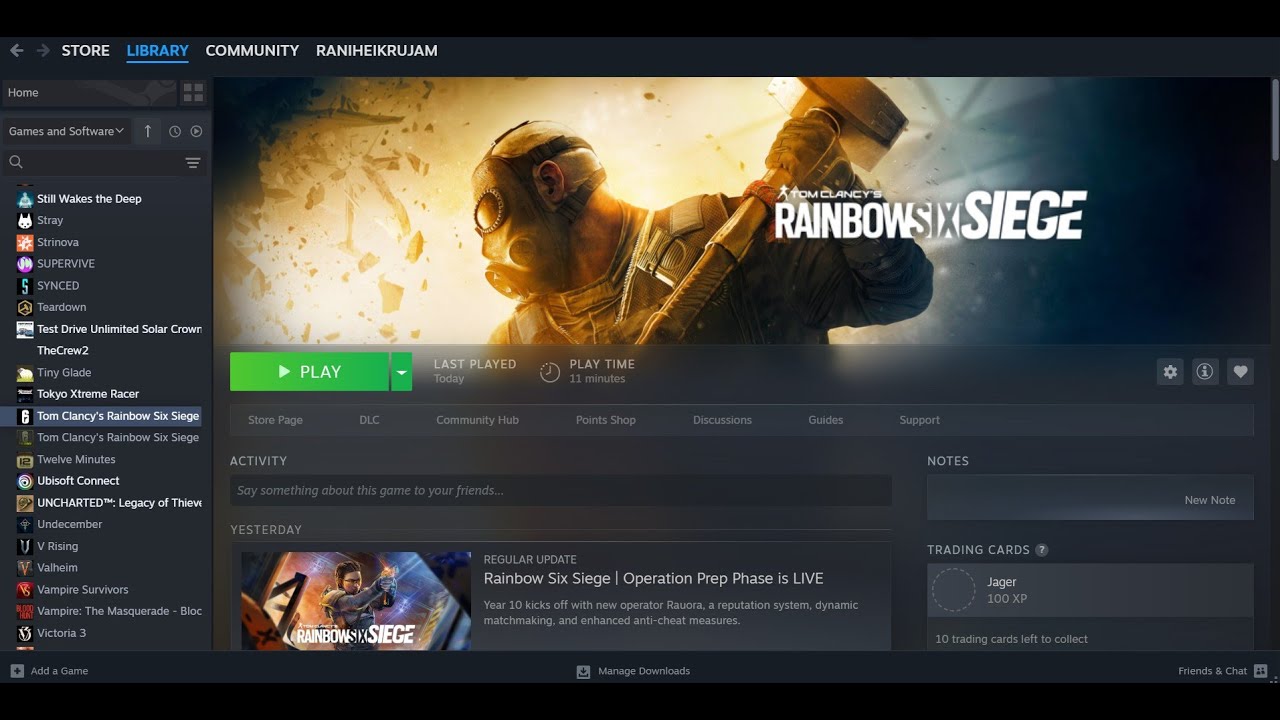Open the Guides tab
This screenshot has height=720, width=1280.
click(x=826, y=420)
